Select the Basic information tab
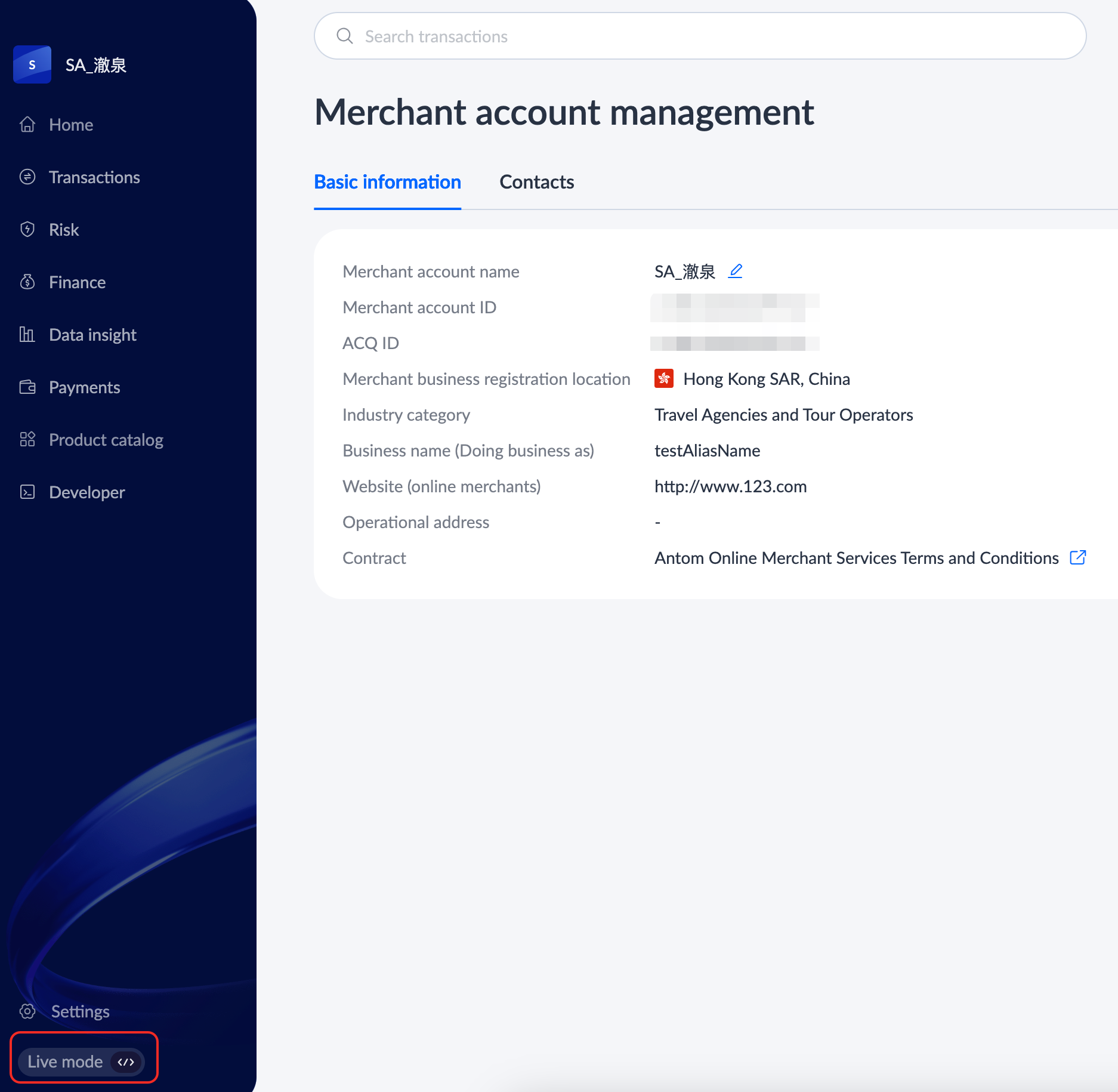1118x1092 pixels. [387, 182]
